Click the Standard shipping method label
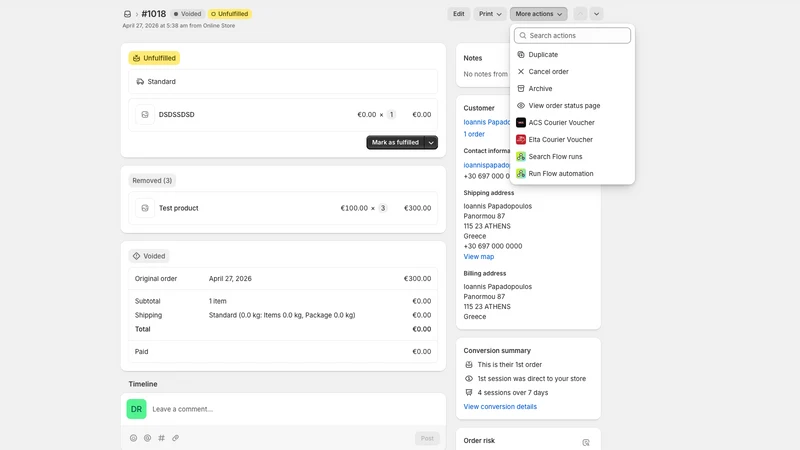This screenshot has width=800, height=450. coord(161,82)
